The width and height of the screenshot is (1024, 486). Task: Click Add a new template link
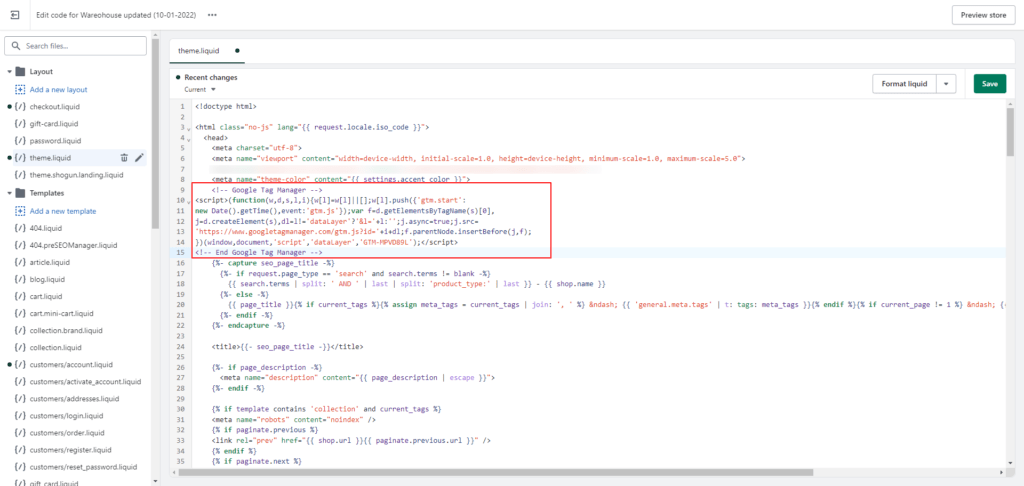[x=63, y=211]
